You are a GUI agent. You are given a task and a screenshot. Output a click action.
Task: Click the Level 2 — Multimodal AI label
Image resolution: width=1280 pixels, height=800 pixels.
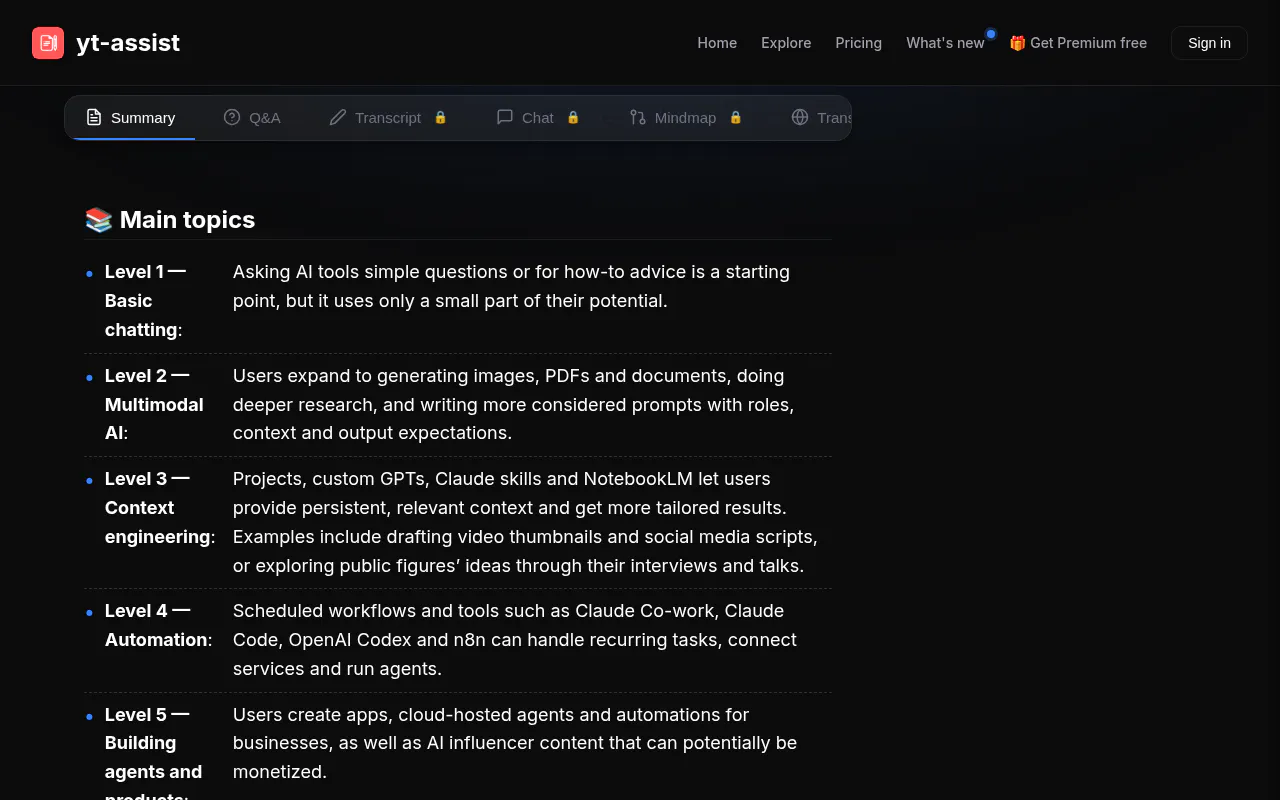[154, 404]
